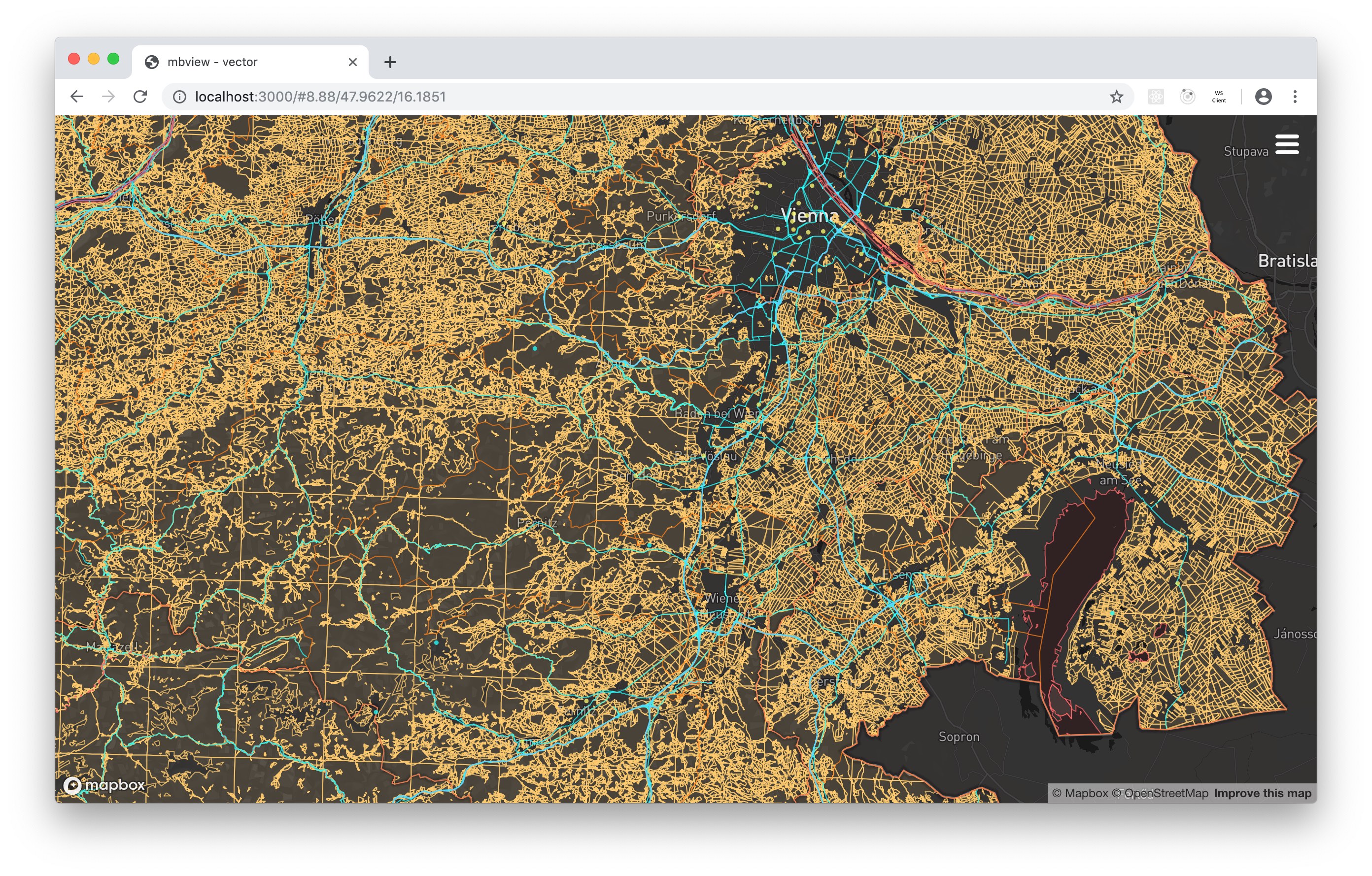Open the WS Client extension
This screenshot has width=1372, height=876.
pyautogui.click(x=1219, y=97)
